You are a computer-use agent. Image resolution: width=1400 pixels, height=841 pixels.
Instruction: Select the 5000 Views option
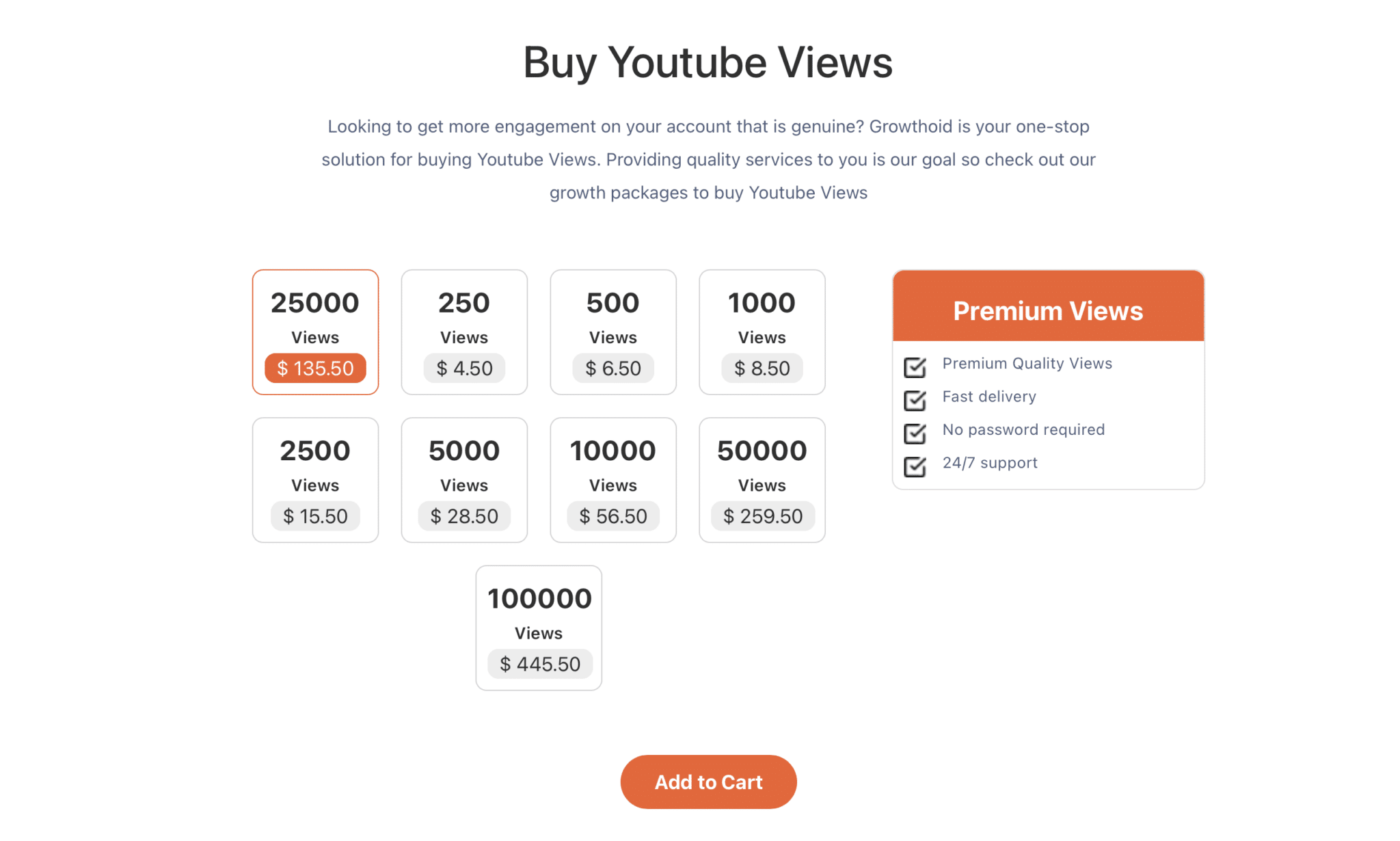click(x=464, y=480)
